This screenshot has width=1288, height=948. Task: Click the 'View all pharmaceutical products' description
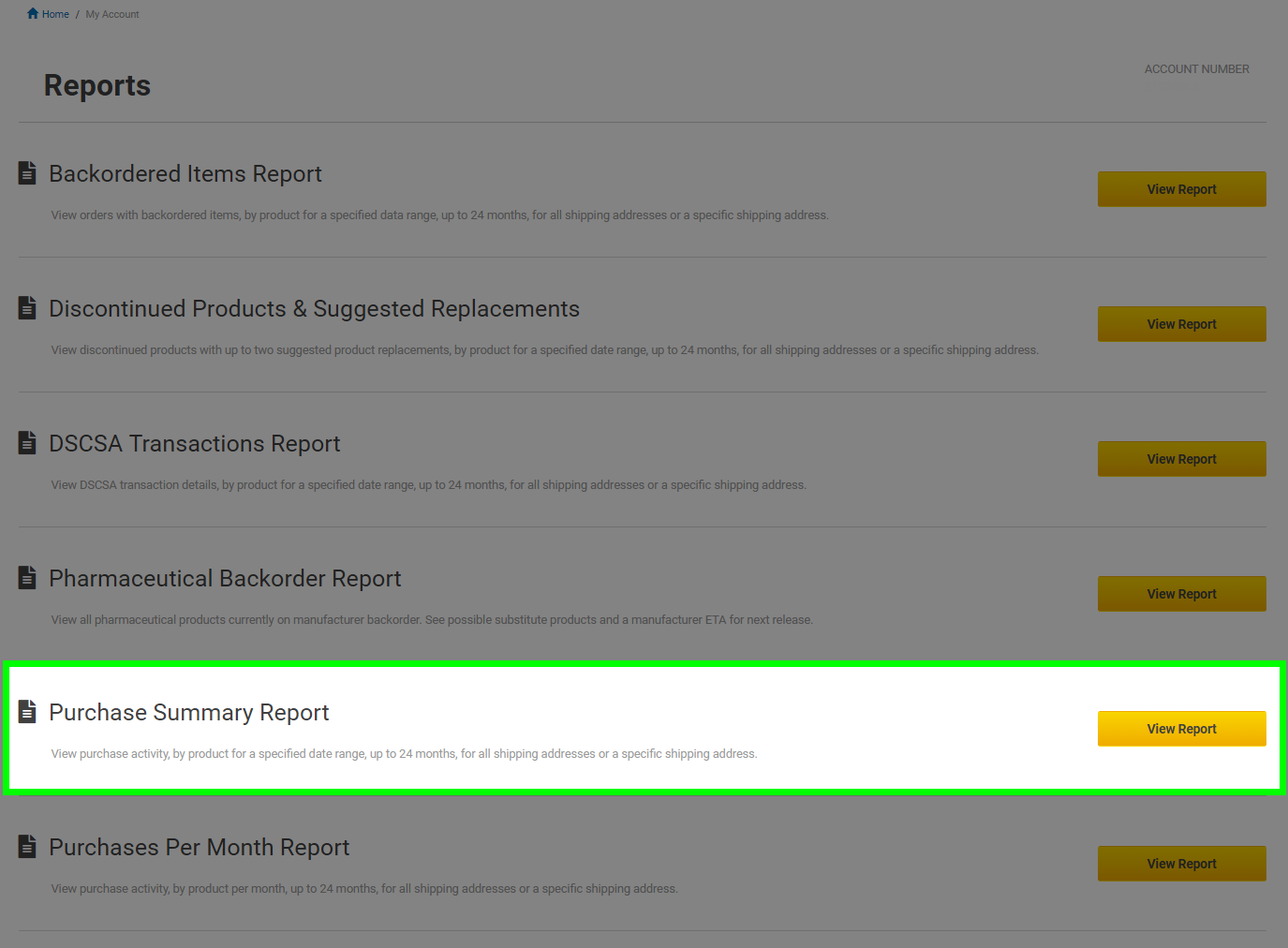[432, 620]
